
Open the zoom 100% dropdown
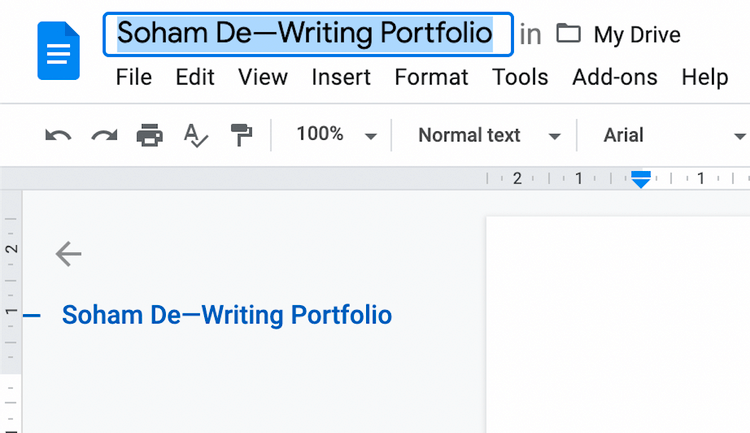[x=336, y=134]
